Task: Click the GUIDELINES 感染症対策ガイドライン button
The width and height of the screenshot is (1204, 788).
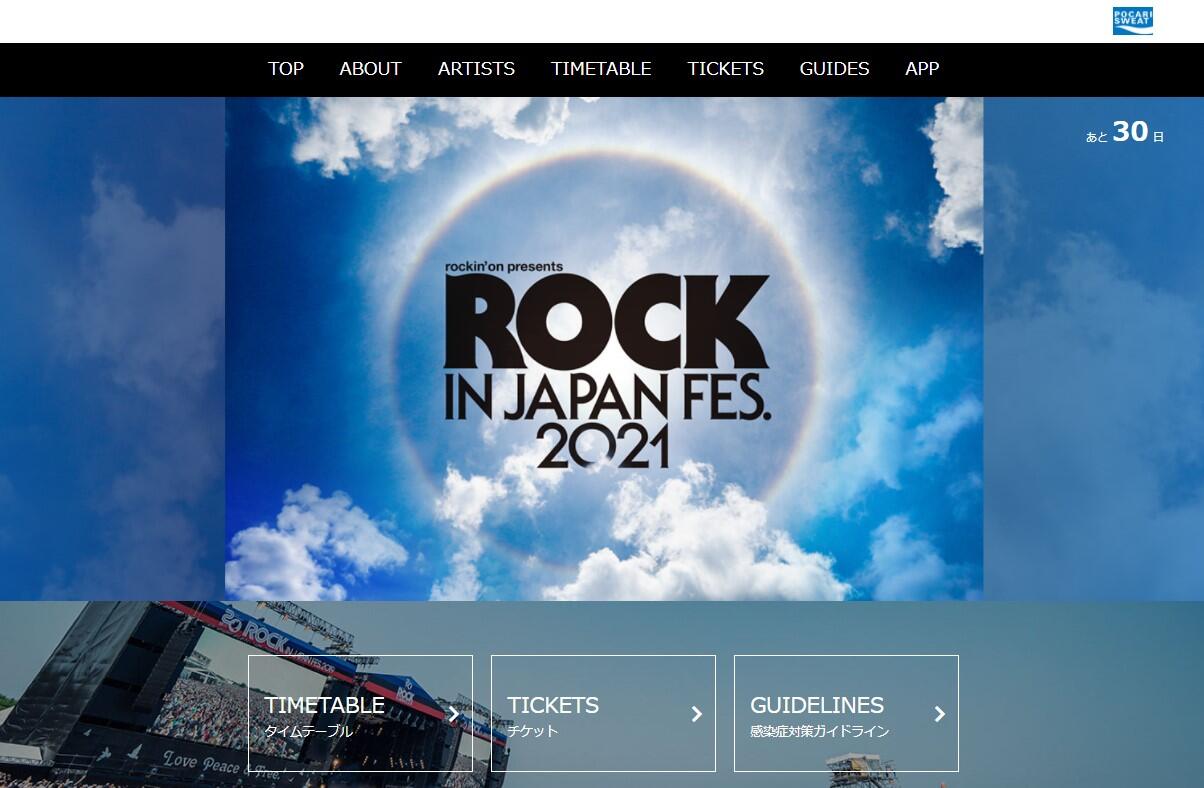Action: point(846,713)
